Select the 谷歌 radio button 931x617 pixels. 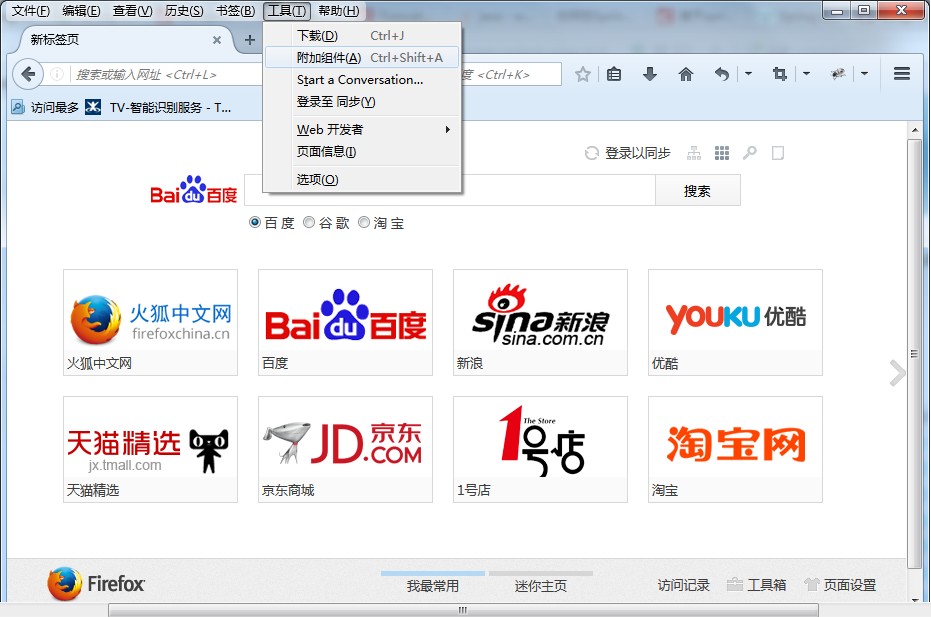[x=309, y=222]
